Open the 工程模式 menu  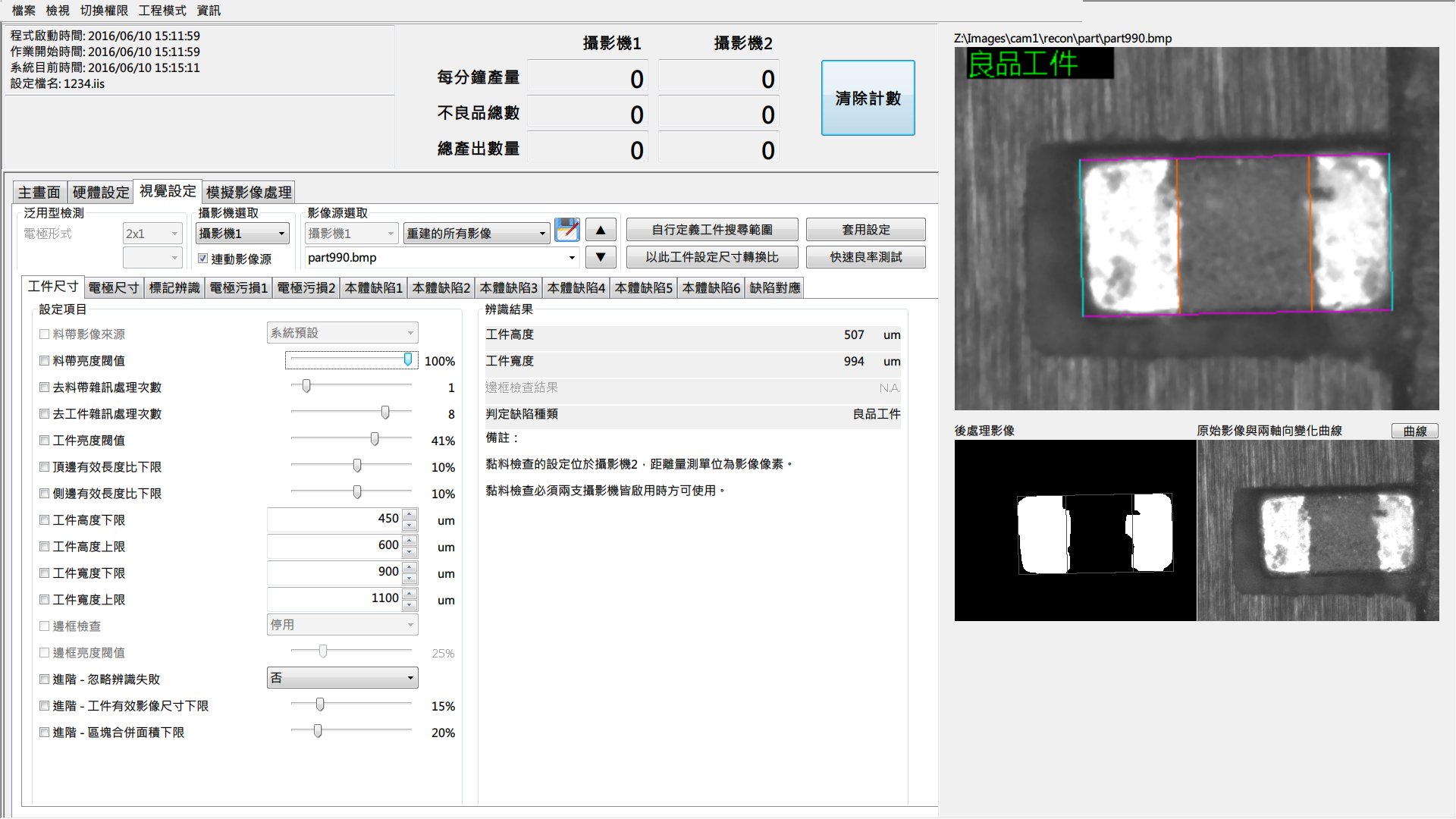point(162,11)
